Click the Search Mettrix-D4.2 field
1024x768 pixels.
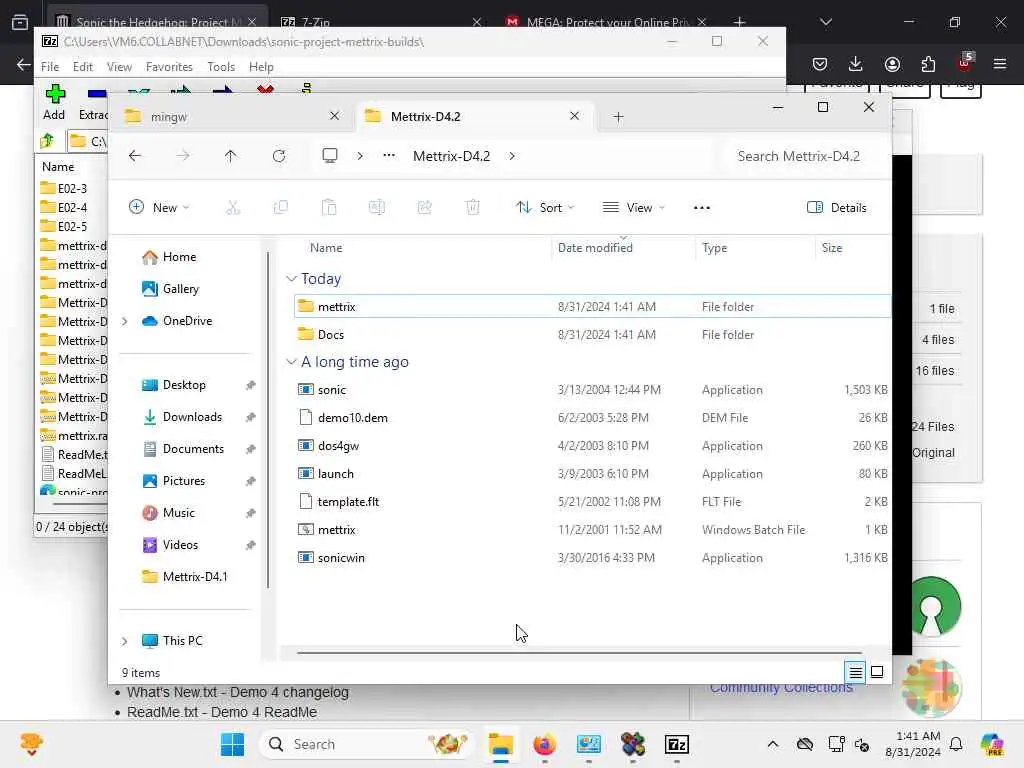(805, 156)
